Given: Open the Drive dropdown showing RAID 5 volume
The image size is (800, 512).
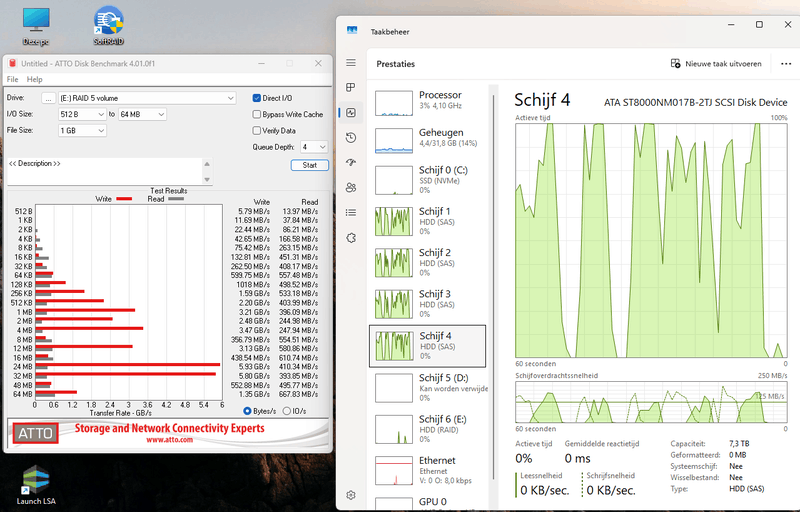Looking at the screenshot, I should point(147,98).
